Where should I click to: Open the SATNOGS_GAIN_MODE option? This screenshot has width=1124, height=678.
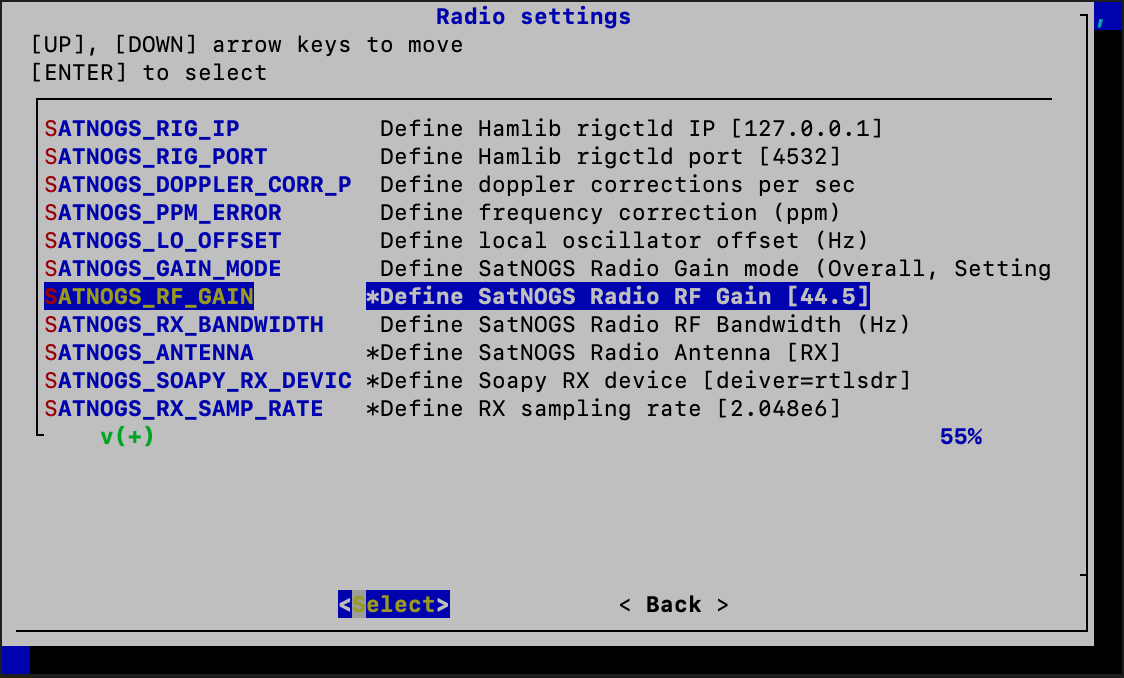point(163,268)
